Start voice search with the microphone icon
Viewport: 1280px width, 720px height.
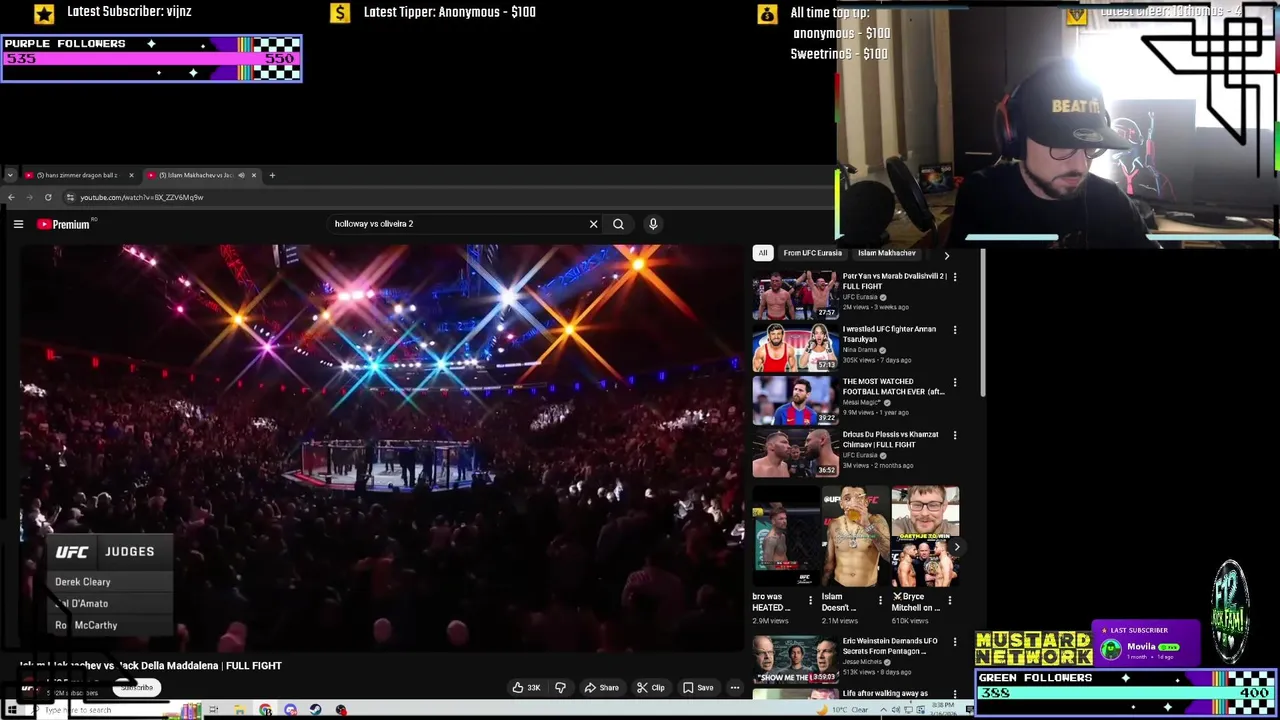coord(653,224)
